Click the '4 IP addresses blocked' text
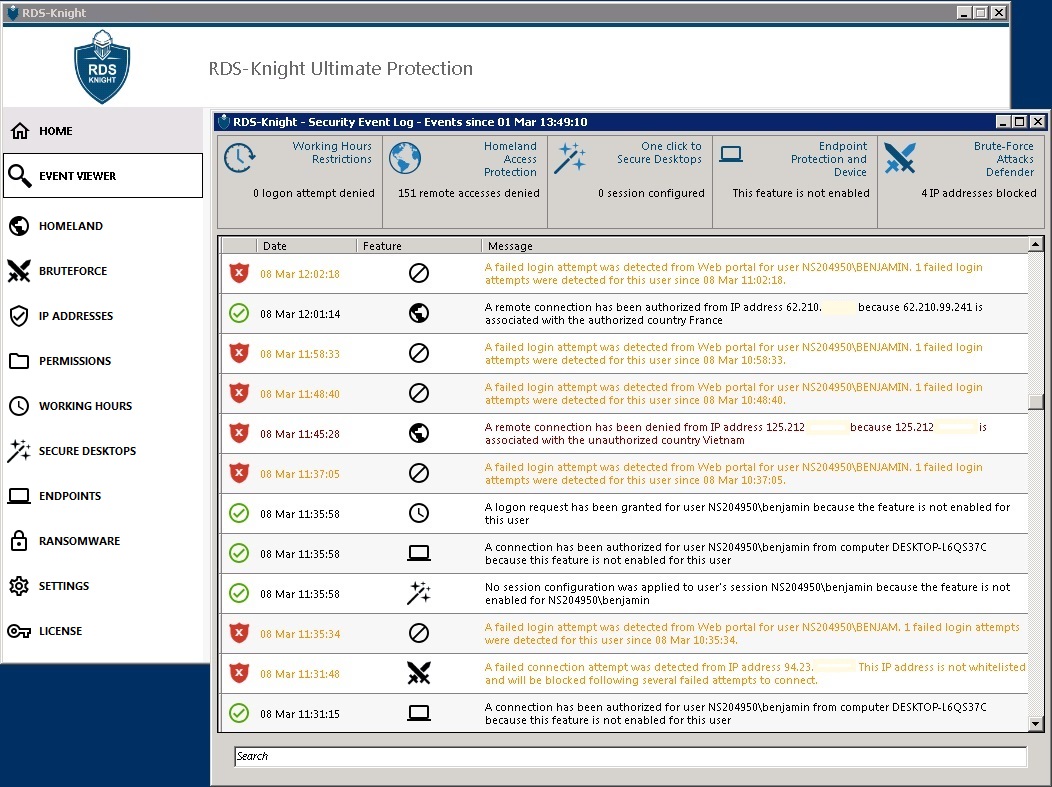This screenshot has height=787, width=1052. [978, 193]
